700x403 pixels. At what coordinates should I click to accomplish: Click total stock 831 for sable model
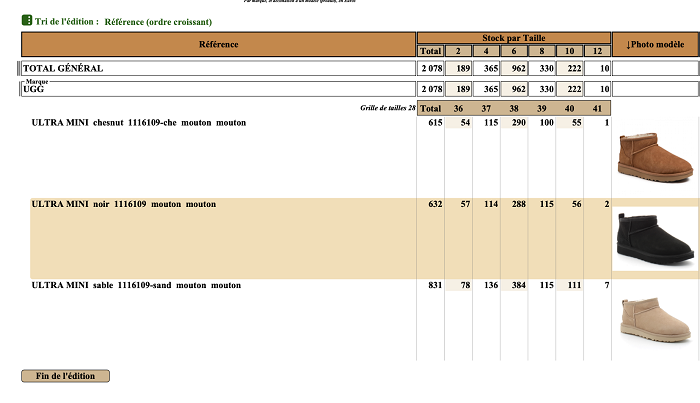click(434, 285)
